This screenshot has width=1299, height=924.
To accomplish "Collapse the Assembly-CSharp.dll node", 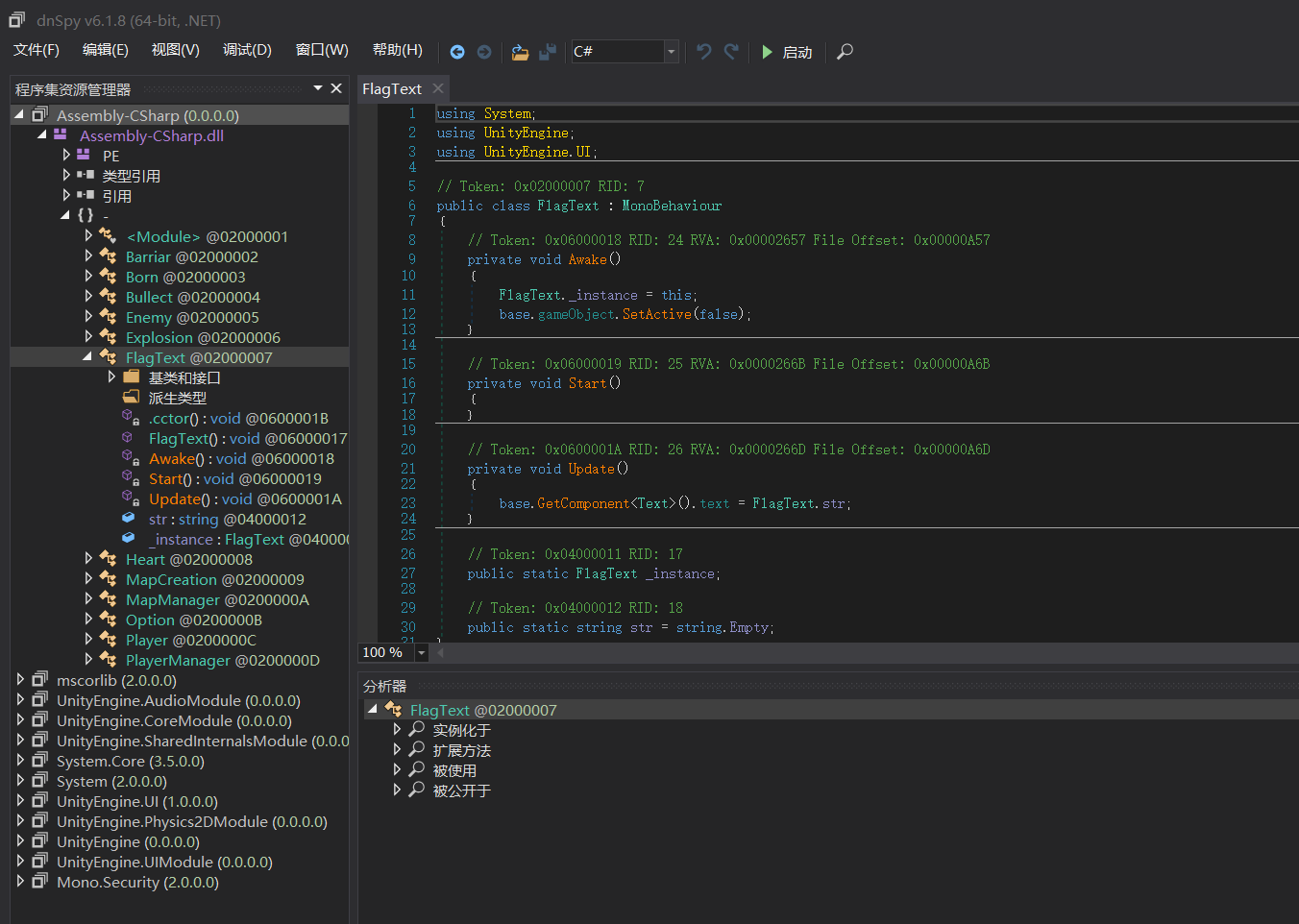I will click(41, 134).
